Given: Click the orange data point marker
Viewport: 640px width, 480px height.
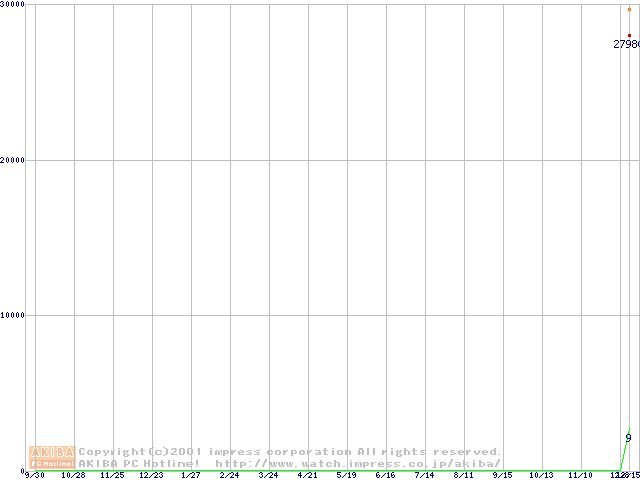Looking at the screenshot, I should (629, 10).
